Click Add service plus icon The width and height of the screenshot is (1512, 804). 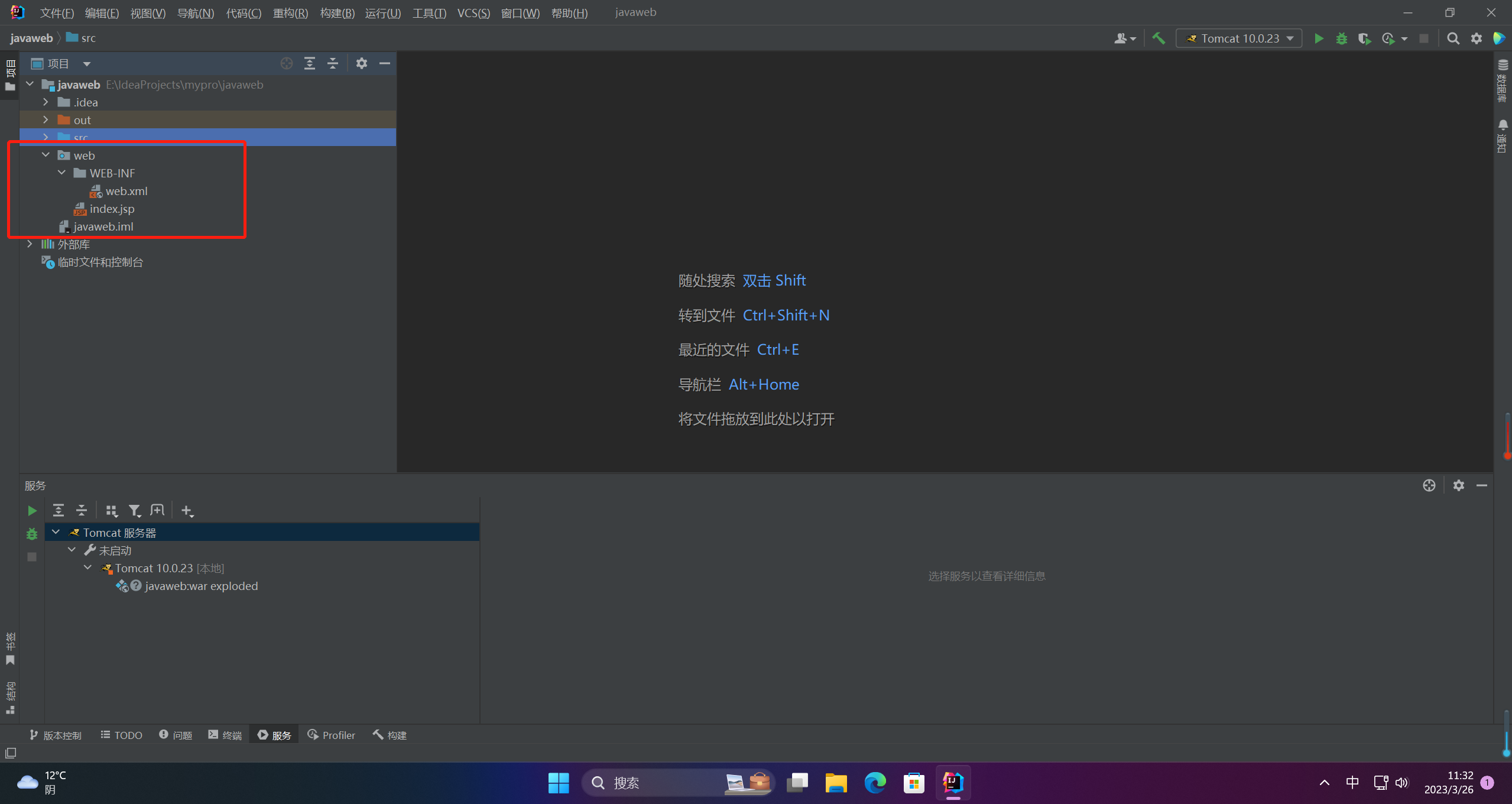pyautogui.click(x=187, y=510)
